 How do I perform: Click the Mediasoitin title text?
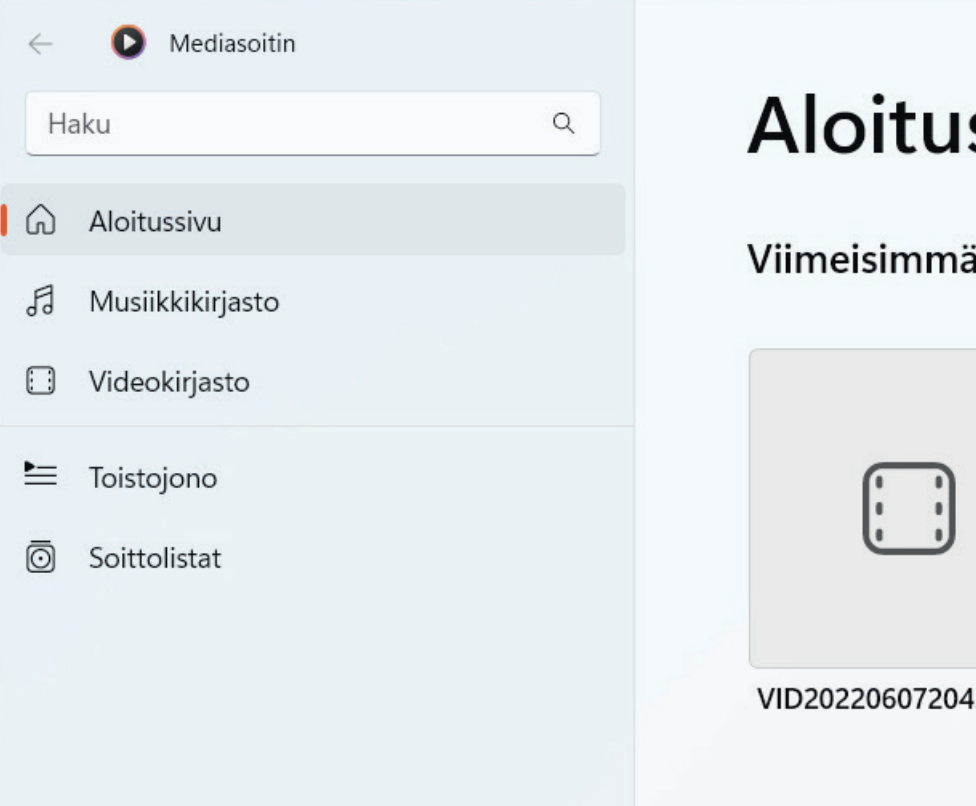[x=232, y=44]
